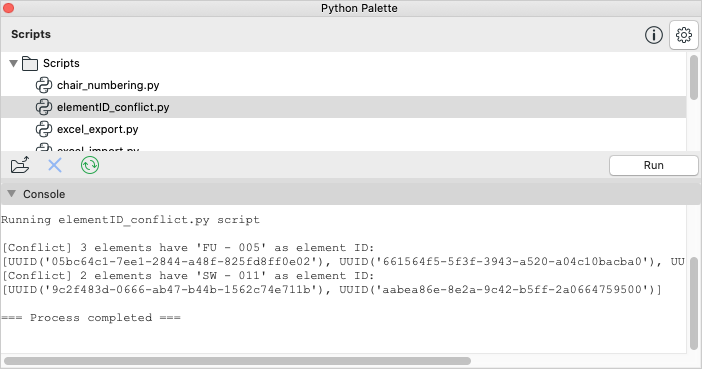702x369 pixels.
Task: Click the console horizontal scrollbar
Action: coord(237,361)
